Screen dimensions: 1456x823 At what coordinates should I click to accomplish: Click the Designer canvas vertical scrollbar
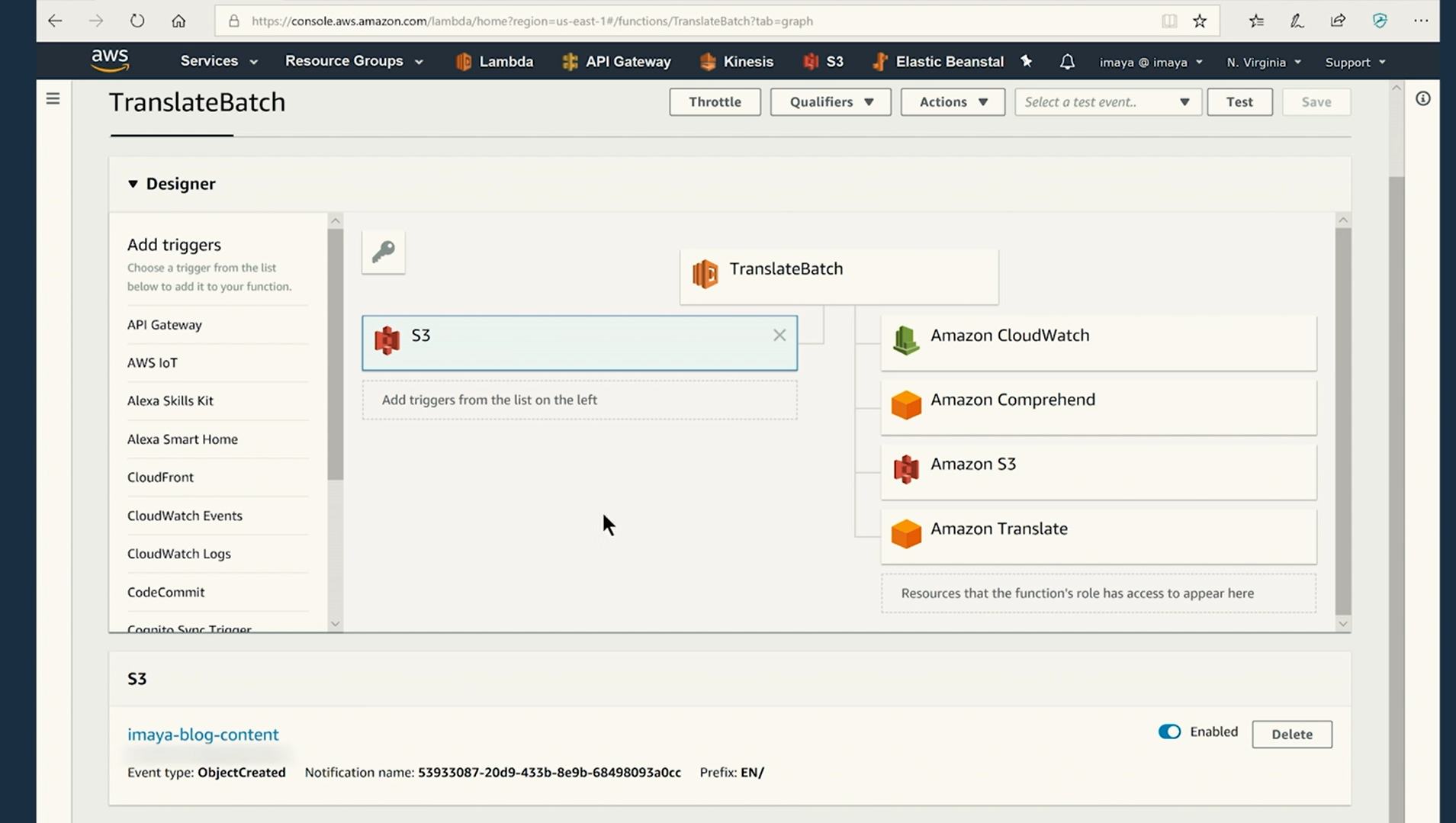pos(1343,421)
